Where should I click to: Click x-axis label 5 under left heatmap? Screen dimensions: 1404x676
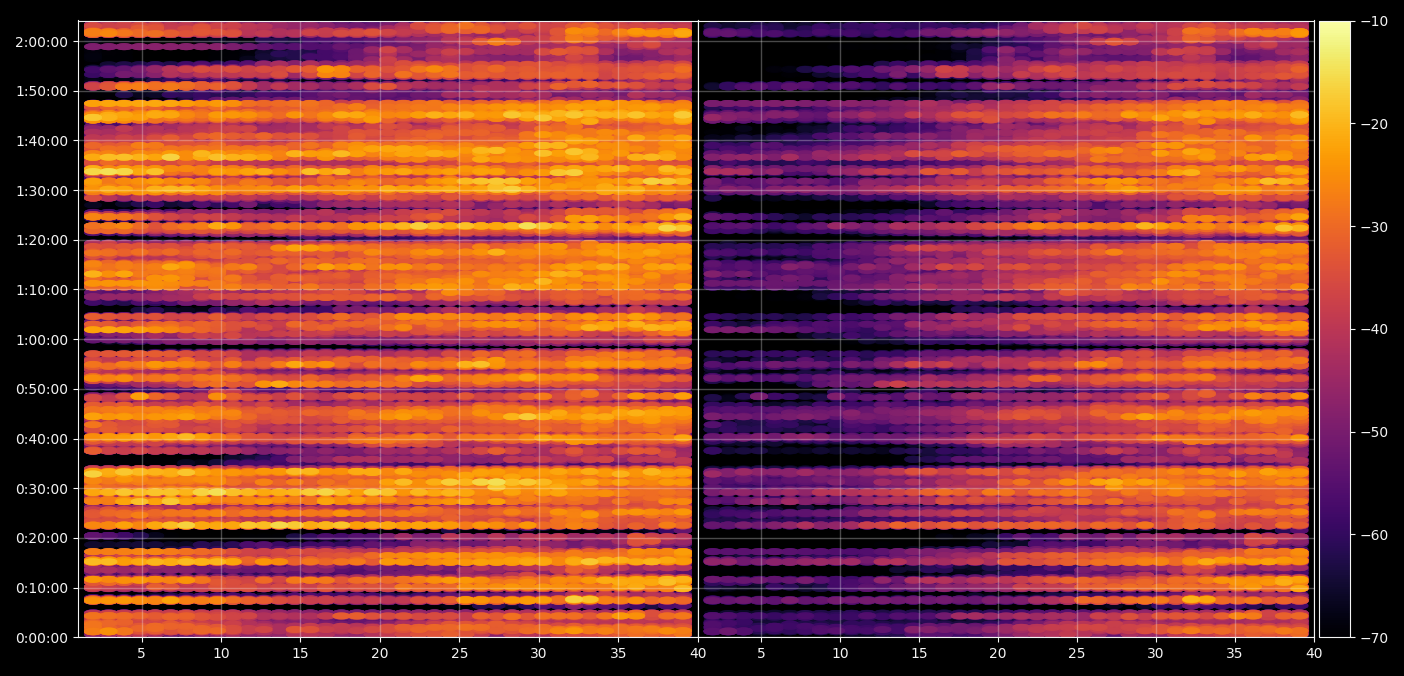point(142,653)
